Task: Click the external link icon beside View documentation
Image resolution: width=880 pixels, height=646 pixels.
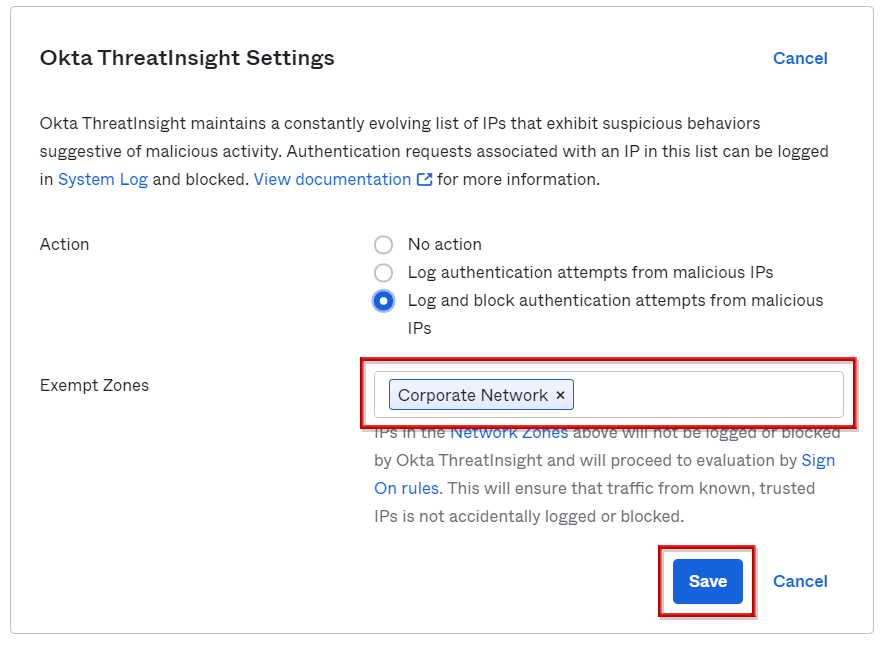Action: [x=424, y=180]
